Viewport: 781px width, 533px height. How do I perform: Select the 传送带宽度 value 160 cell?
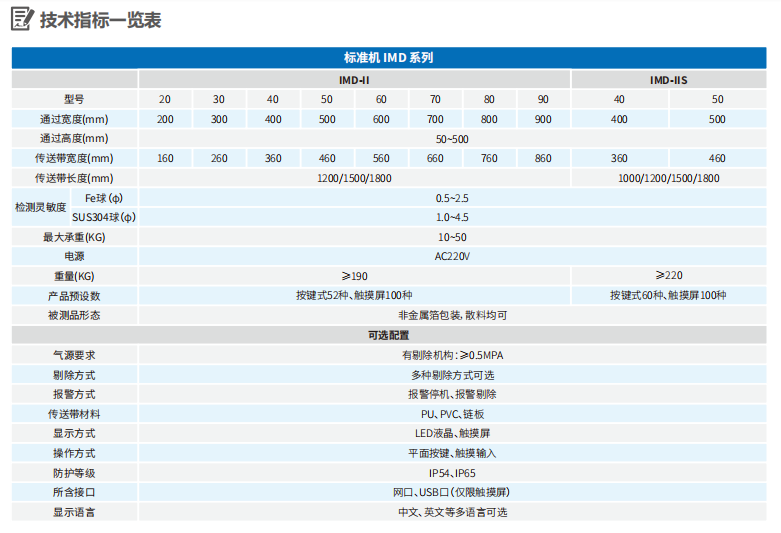(x=165, y=158)
